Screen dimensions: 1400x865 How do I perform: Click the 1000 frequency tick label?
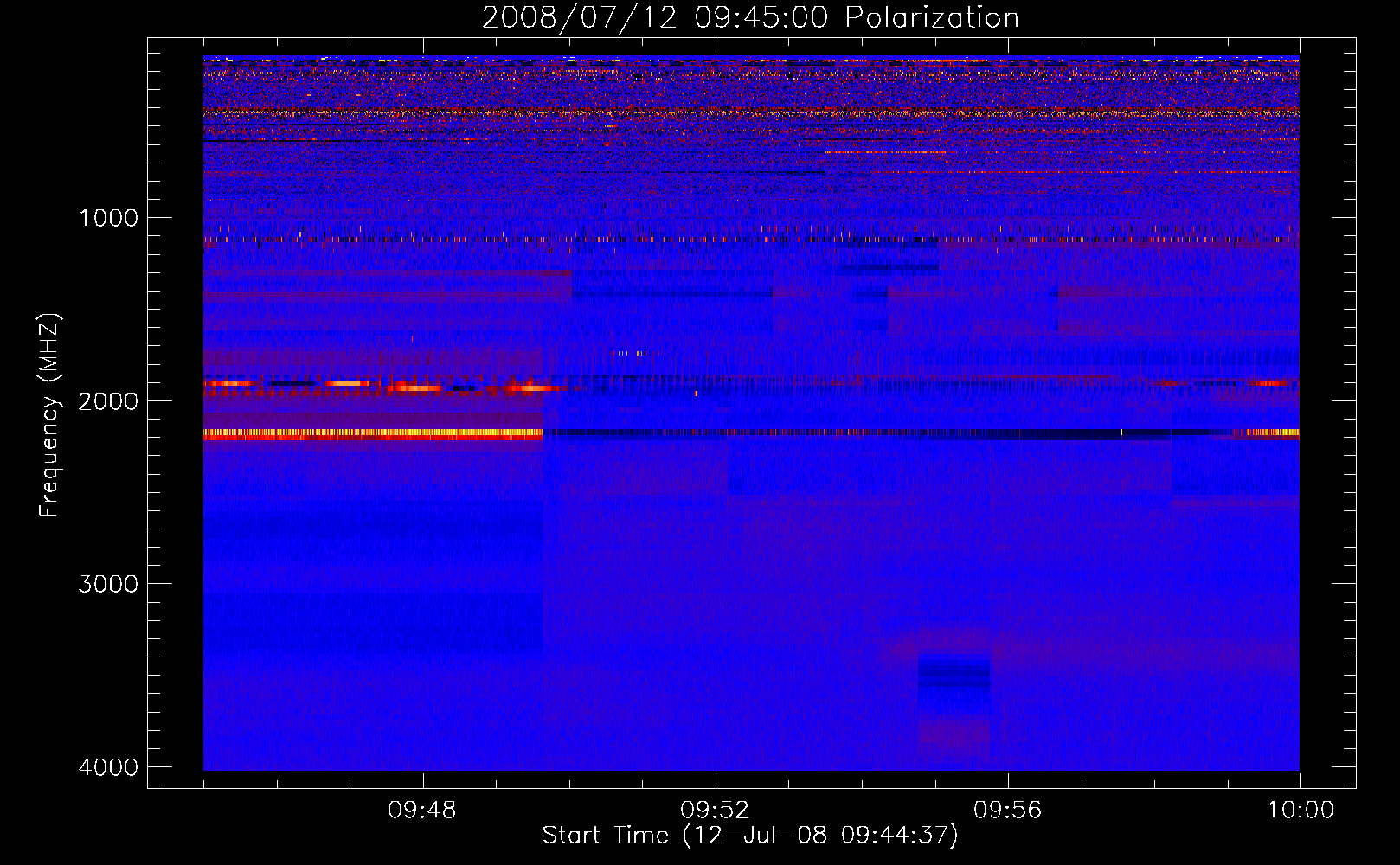pyautogui.click(x=108, y=217)
